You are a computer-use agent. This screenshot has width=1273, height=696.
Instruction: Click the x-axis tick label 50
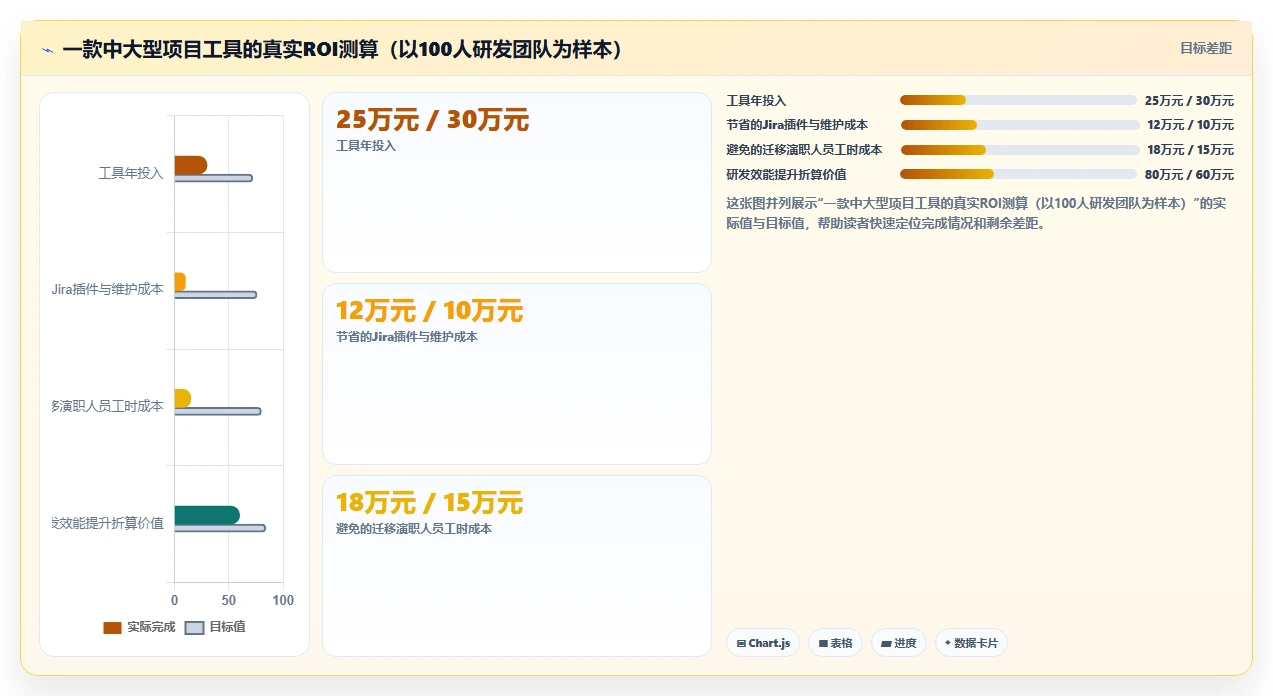click(229, 600)
